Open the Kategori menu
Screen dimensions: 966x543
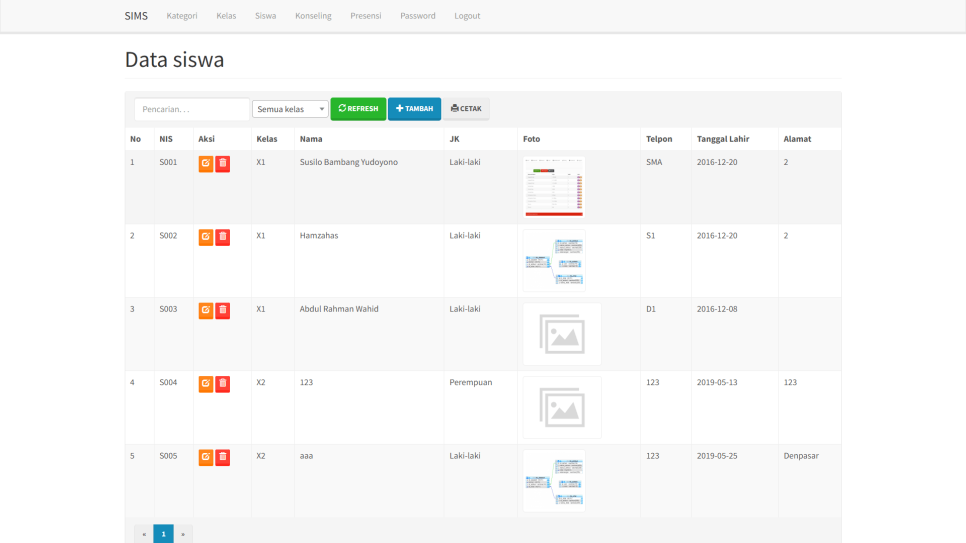[x=182, y=16]
